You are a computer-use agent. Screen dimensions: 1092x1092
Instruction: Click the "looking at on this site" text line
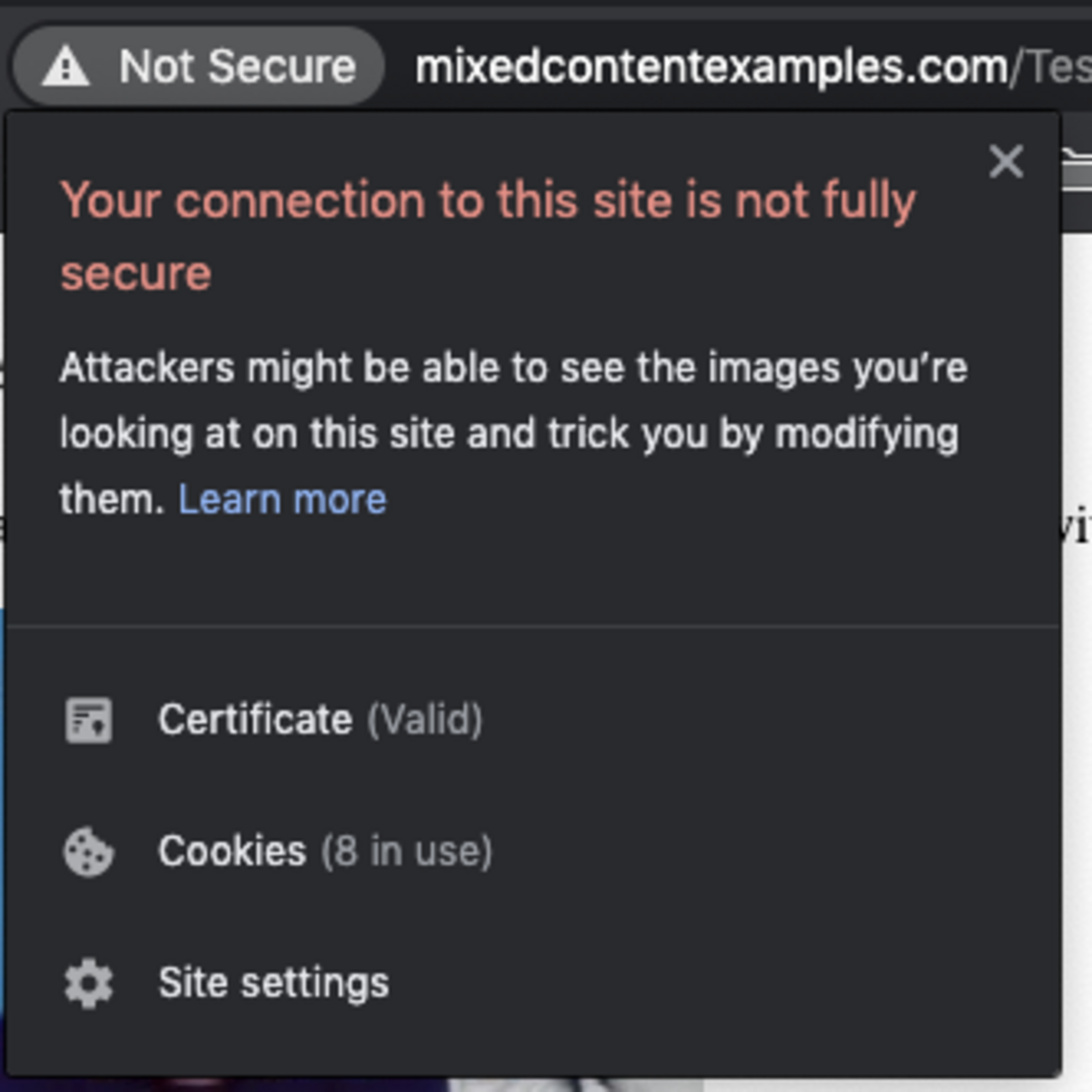click(508, 434)
